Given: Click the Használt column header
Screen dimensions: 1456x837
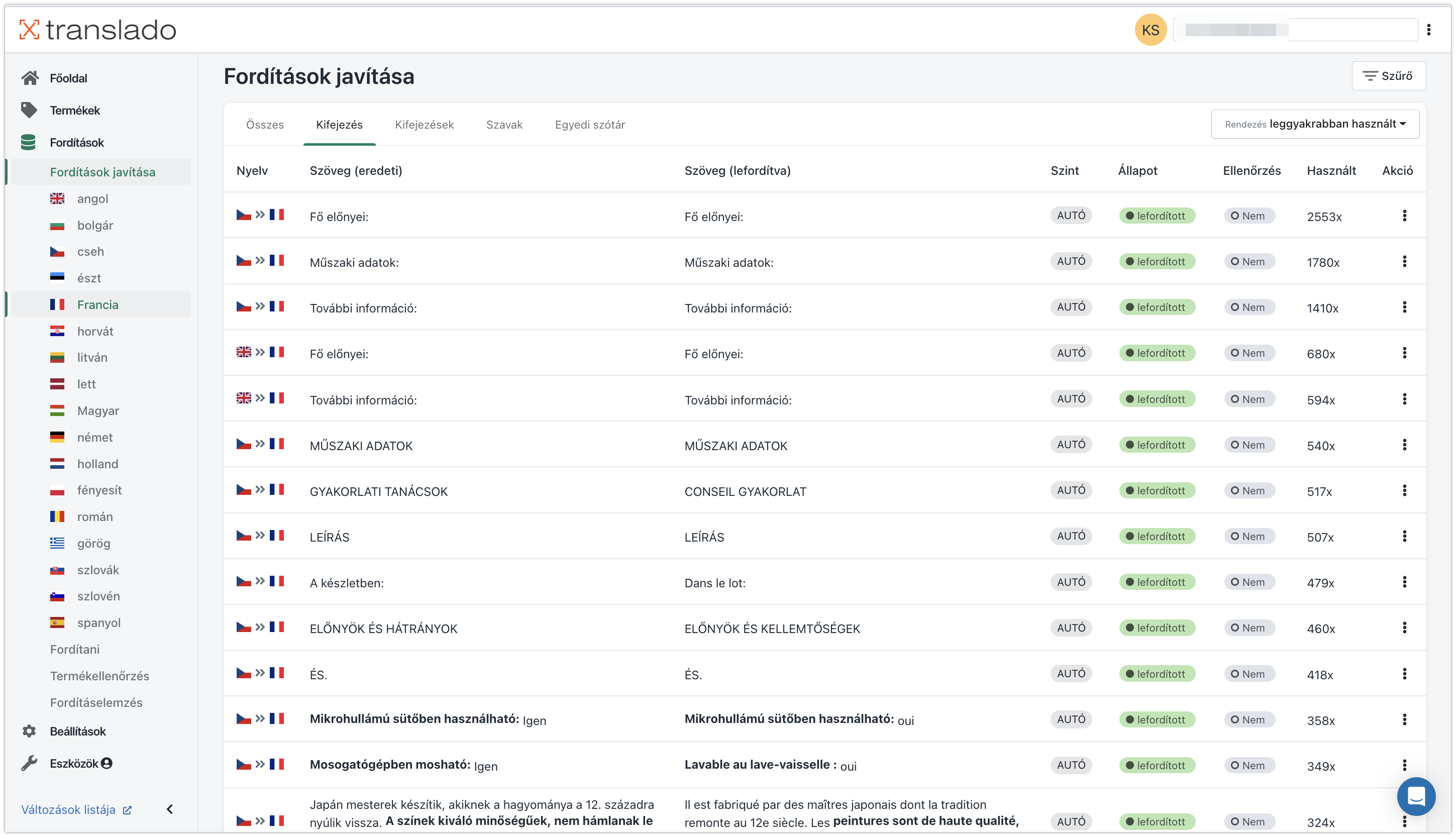Looking at the screenshot, I should [1331, 171].
